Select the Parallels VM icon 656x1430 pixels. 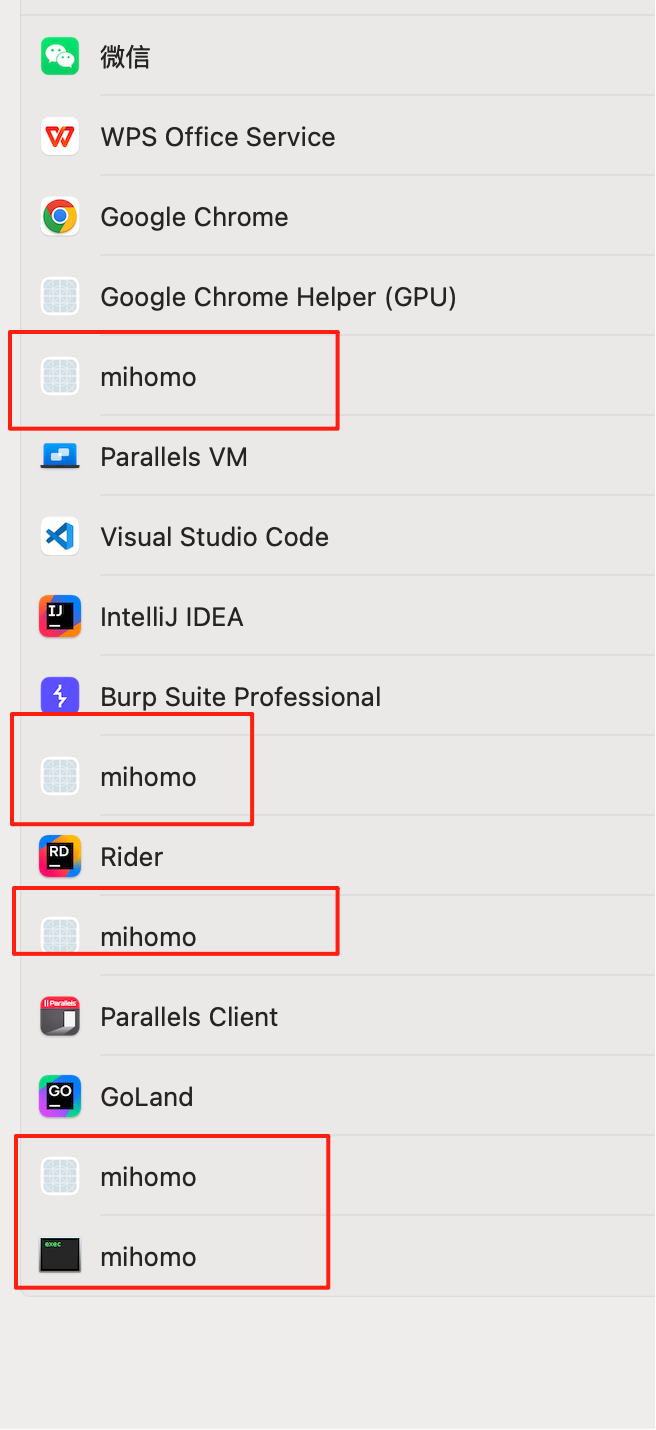coord(60,456)
